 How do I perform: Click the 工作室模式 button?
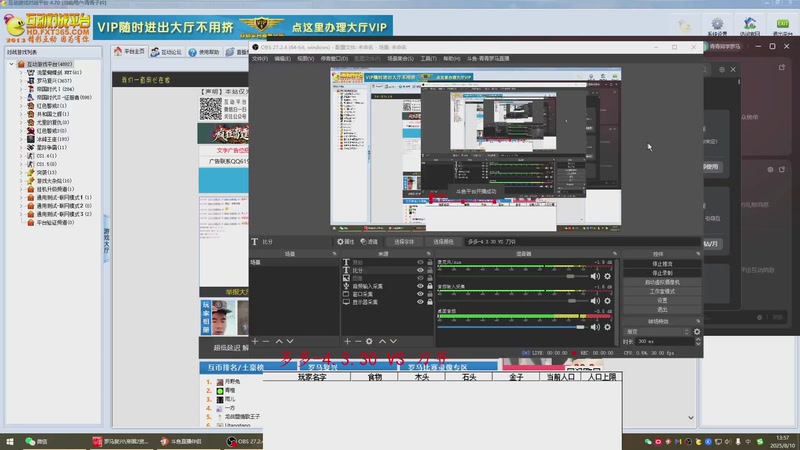tap(662, 291)
